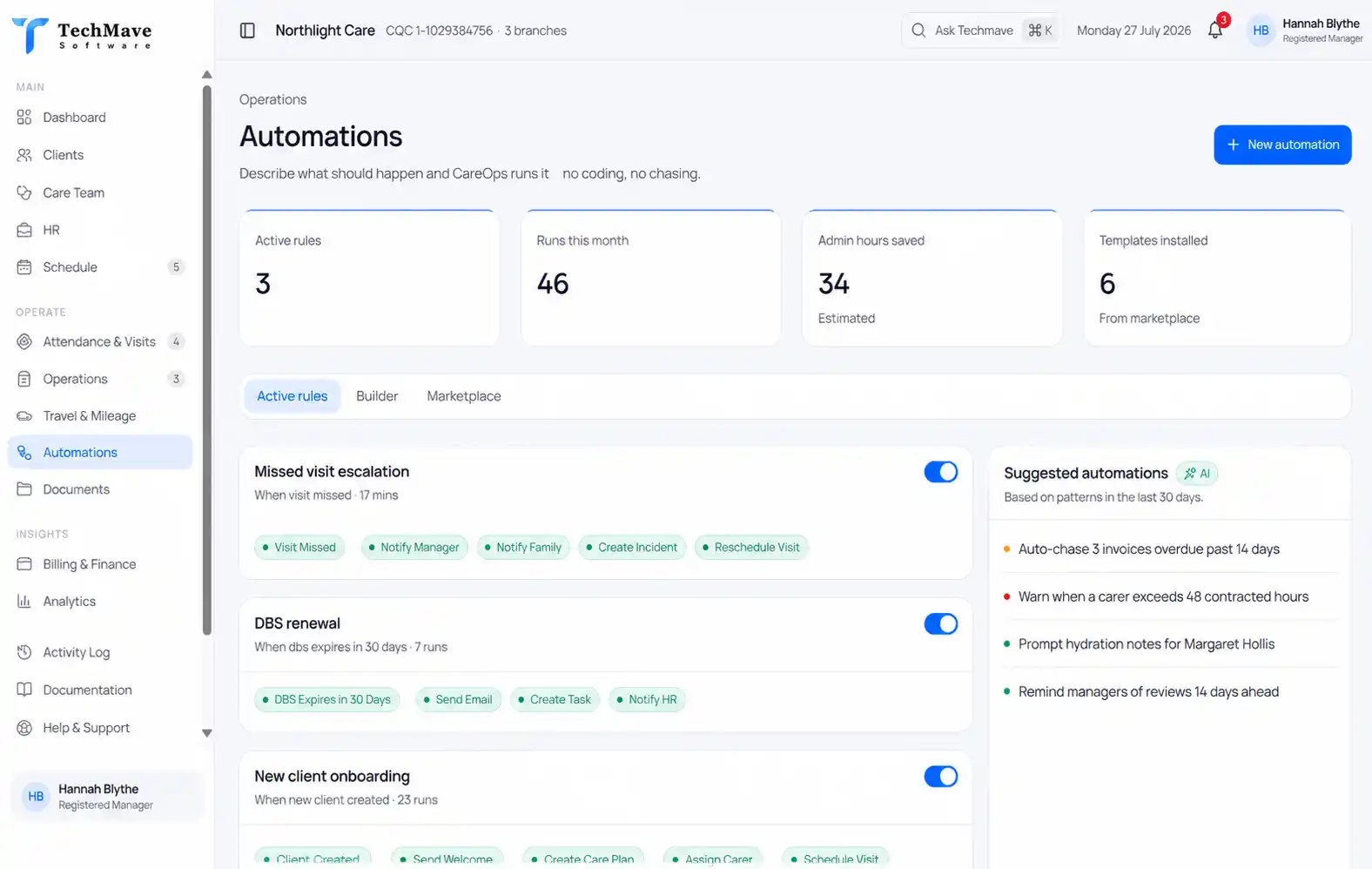Toggle the New client onboarding rule
The width and height of the screenshot is (1372, 869).
[x=940, y=777]
